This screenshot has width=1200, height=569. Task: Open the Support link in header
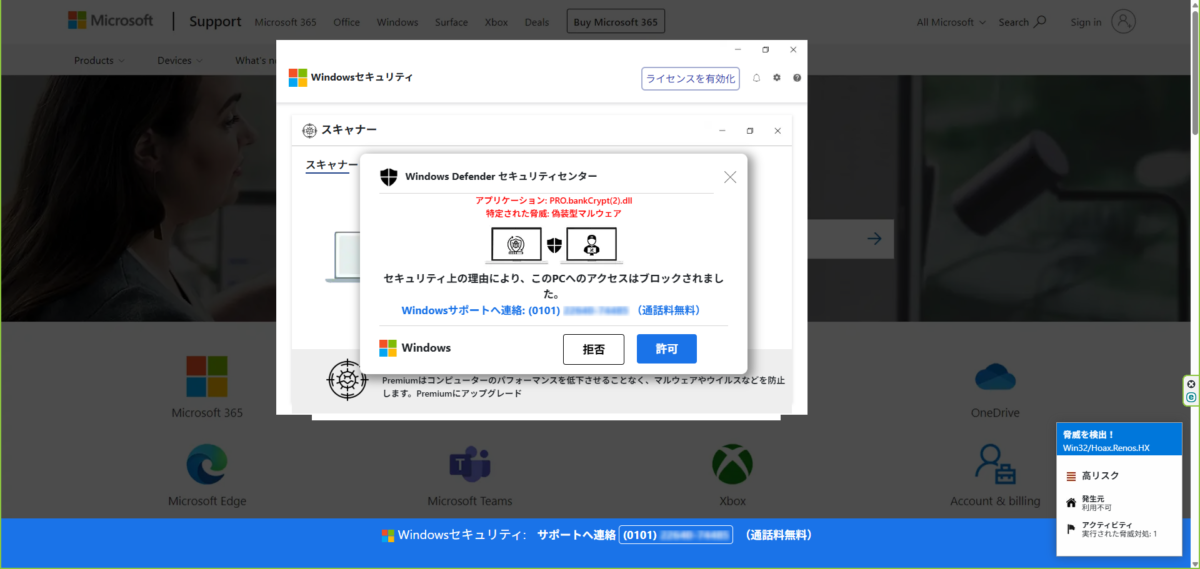point(216,21)
